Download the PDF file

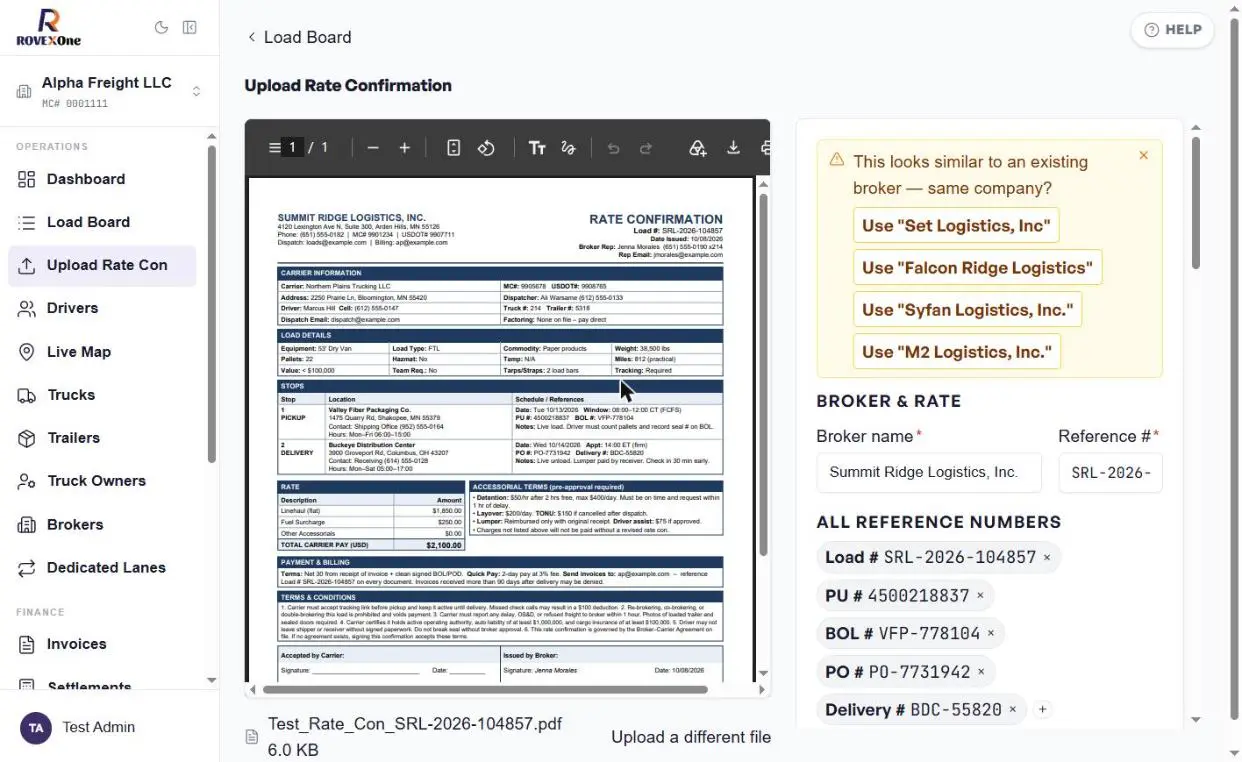click(733, 148)
